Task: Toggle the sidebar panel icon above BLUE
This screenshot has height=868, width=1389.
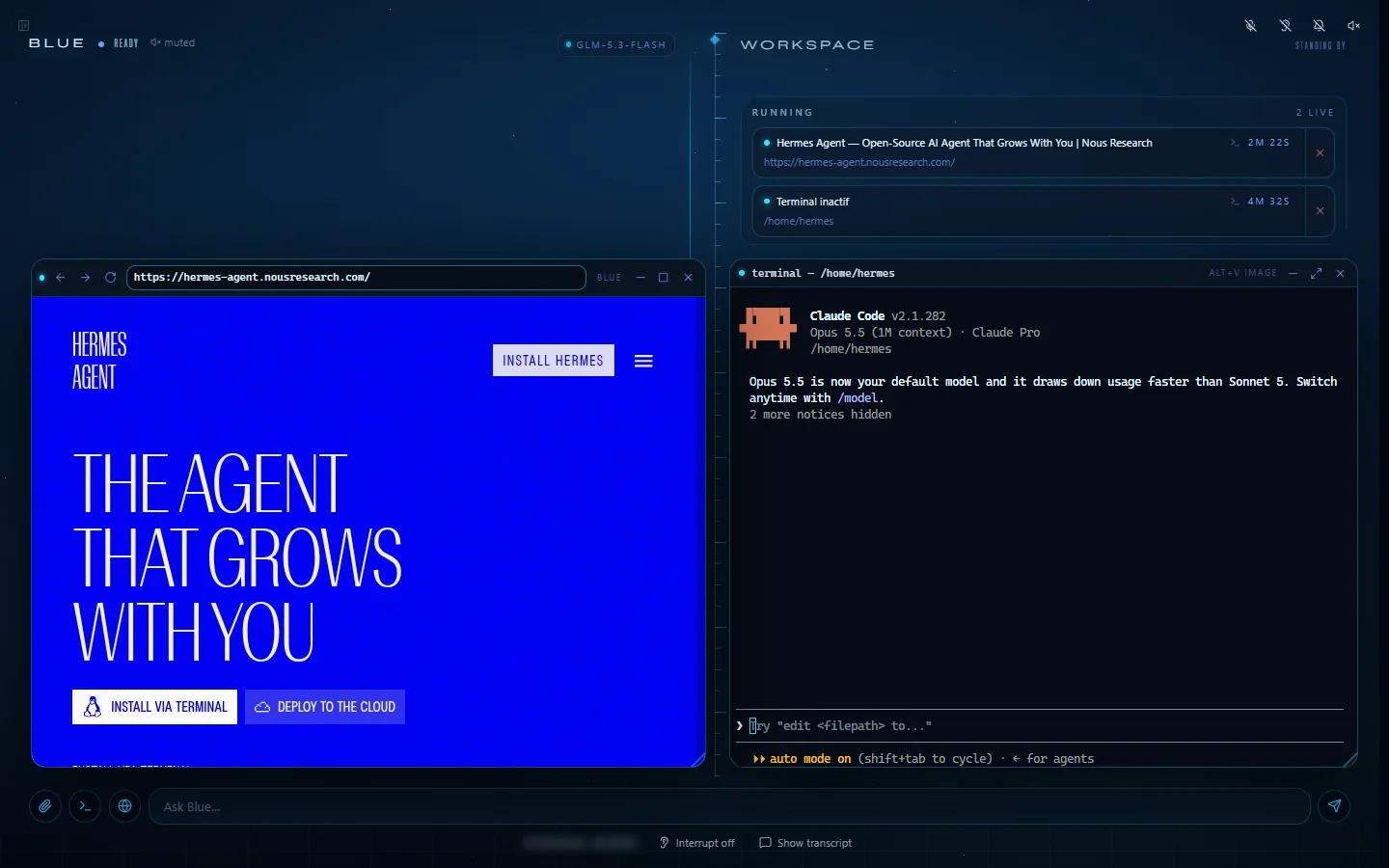Action: click(24, 26)
